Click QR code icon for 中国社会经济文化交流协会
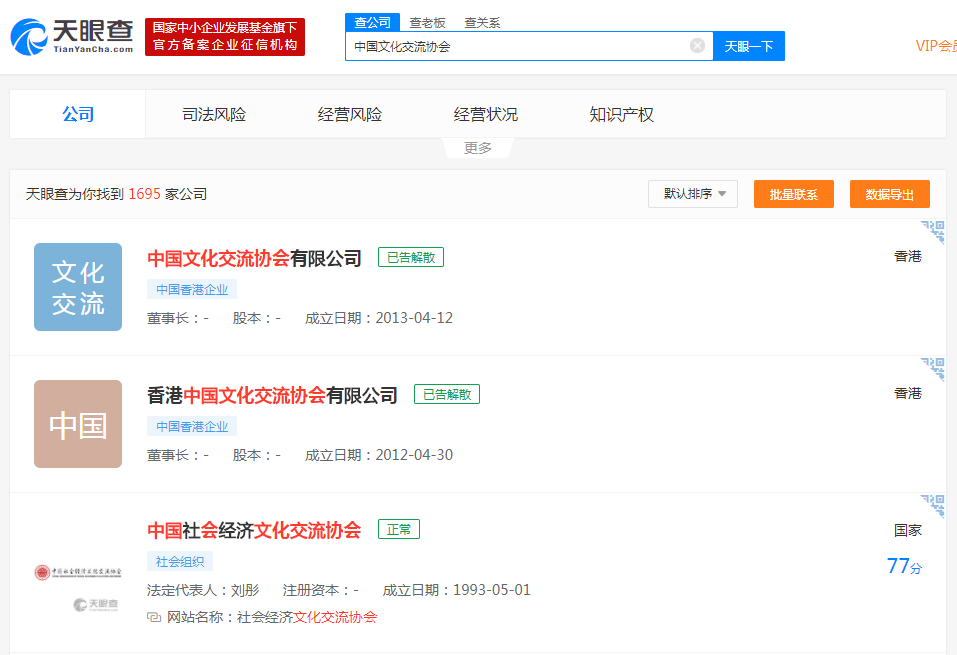This screenshot has height=655, width=957. pos(933,506)
